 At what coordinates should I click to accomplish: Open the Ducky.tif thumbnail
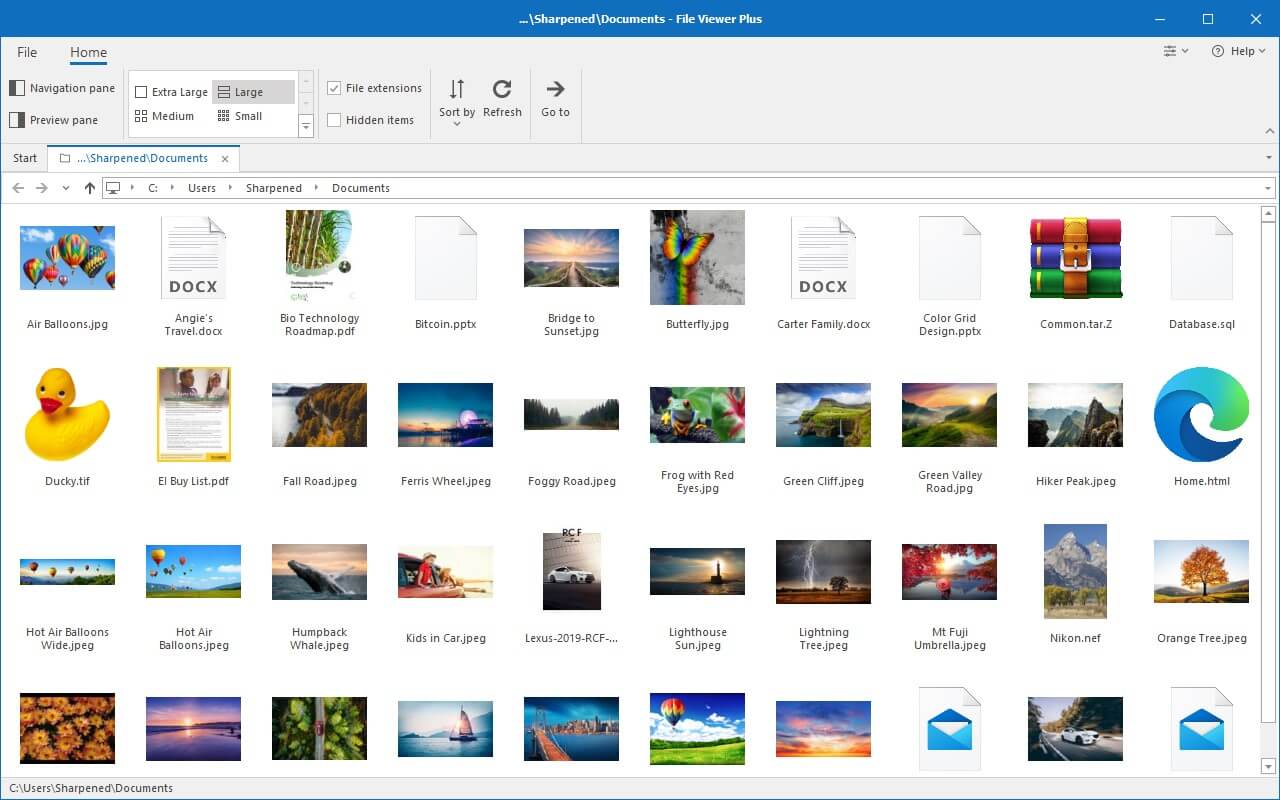pyautogui.click(x=67, y=414)
